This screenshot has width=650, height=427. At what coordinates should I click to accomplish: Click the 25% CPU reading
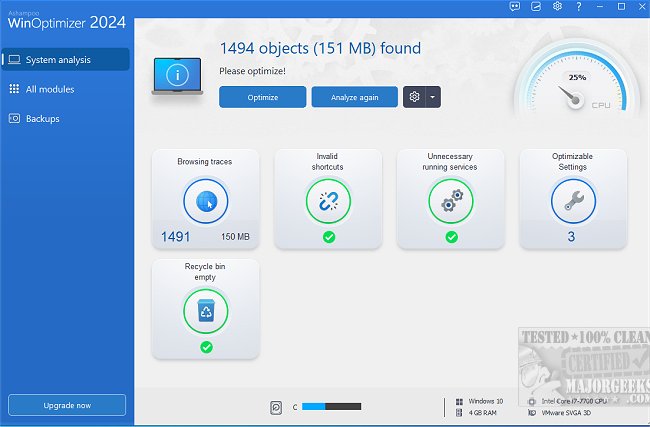[577, 78]
